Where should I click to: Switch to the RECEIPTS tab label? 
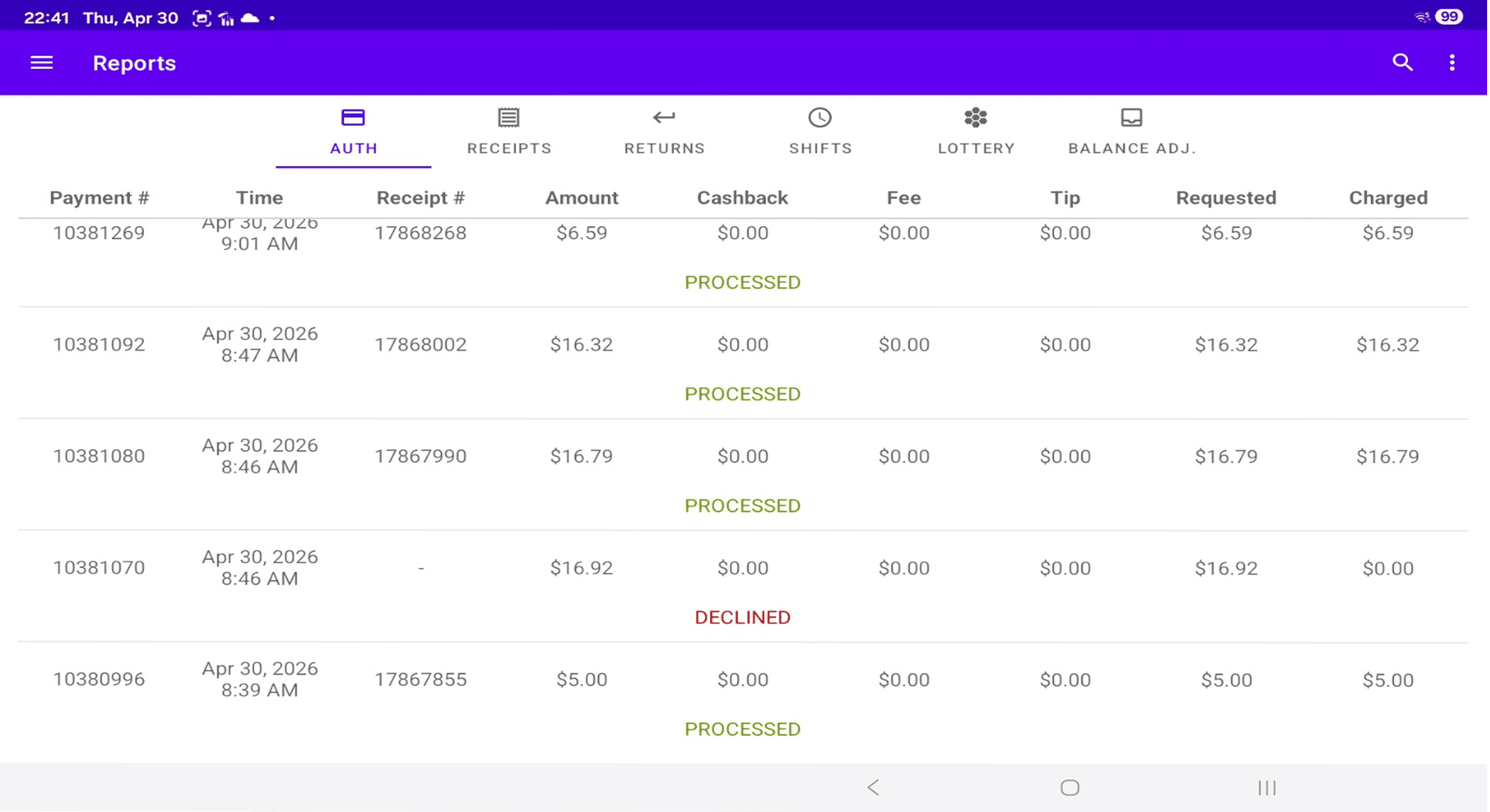pos(510,148)
